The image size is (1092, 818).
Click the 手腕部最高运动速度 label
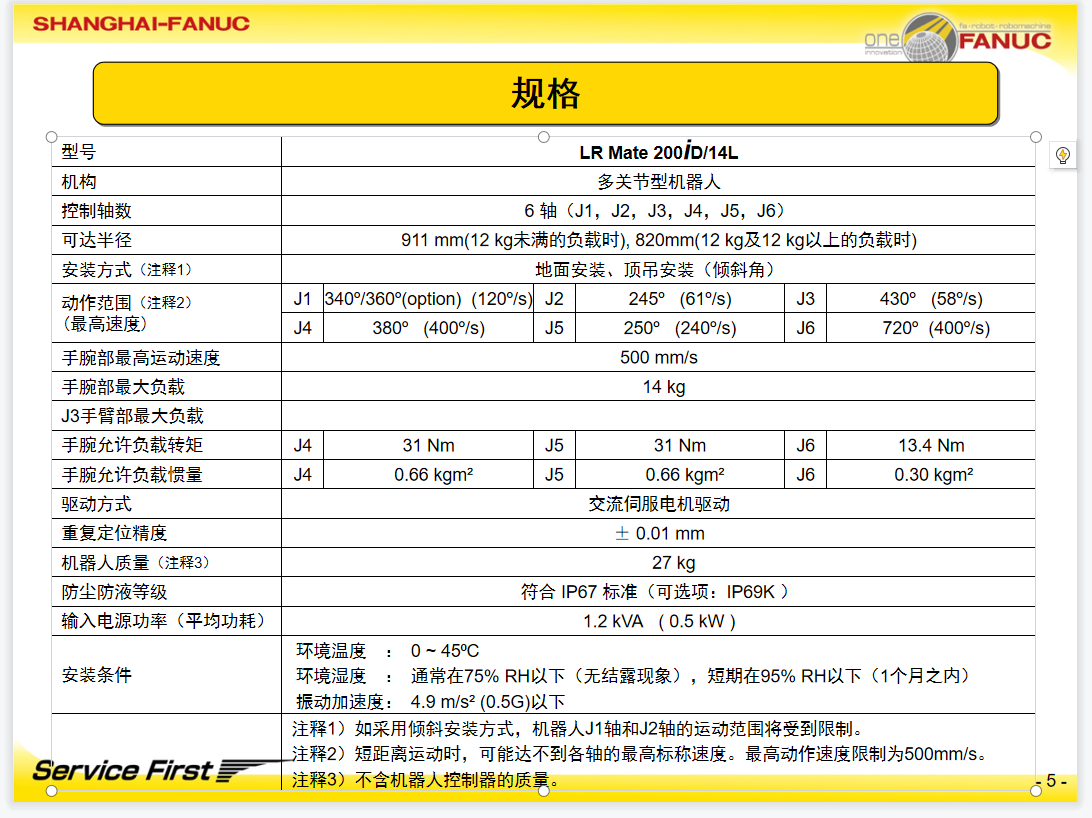pyautogui.click(x=141, y=358)
